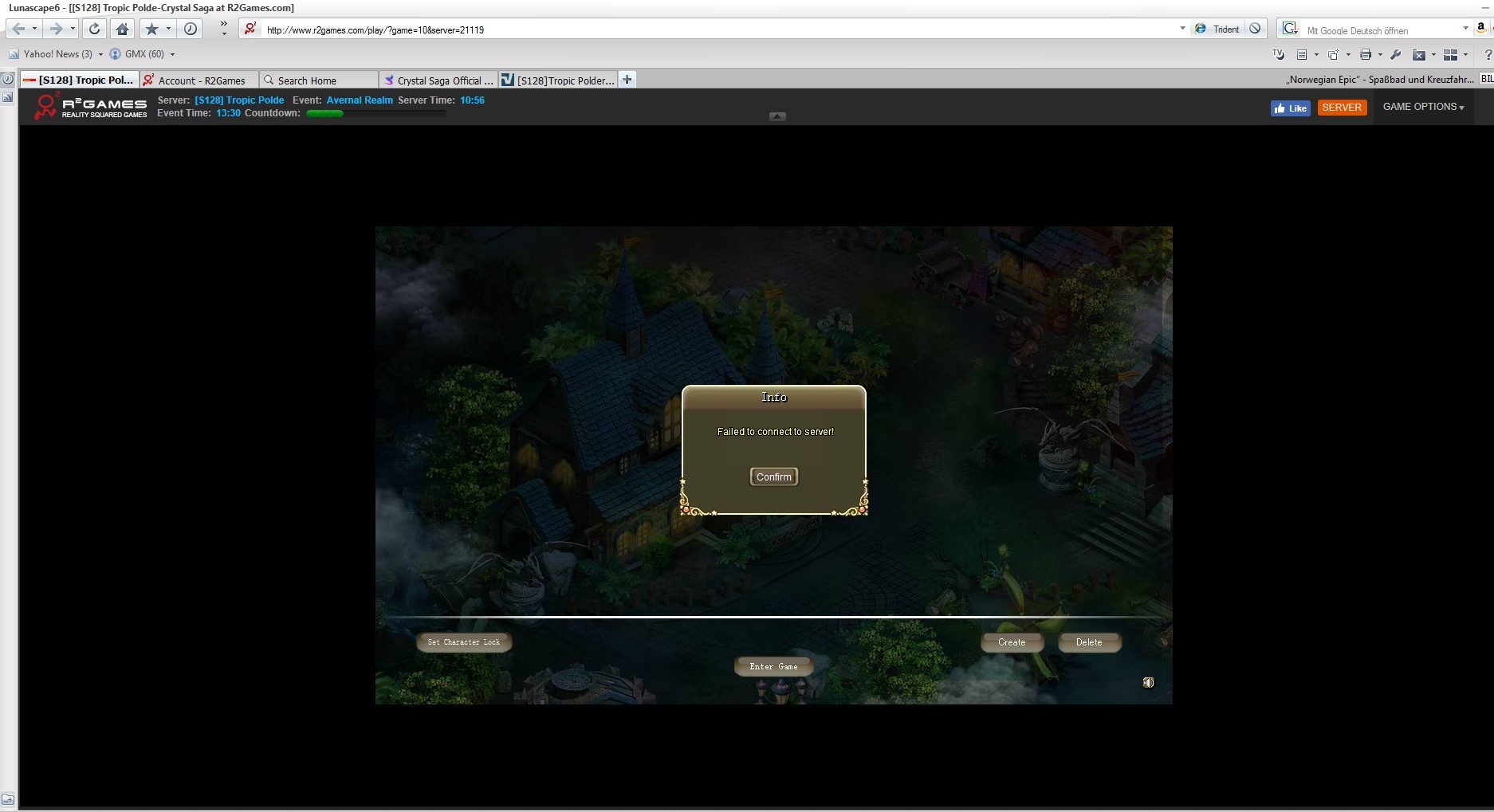1494x812 pixels.
Task: Click the new tab plus button
Action: point(627,80)
